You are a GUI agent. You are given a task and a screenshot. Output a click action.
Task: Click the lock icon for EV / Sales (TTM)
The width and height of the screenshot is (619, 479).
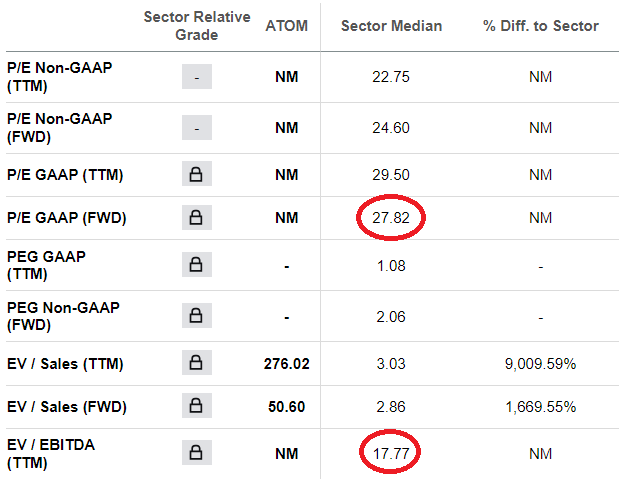(196, 364)
